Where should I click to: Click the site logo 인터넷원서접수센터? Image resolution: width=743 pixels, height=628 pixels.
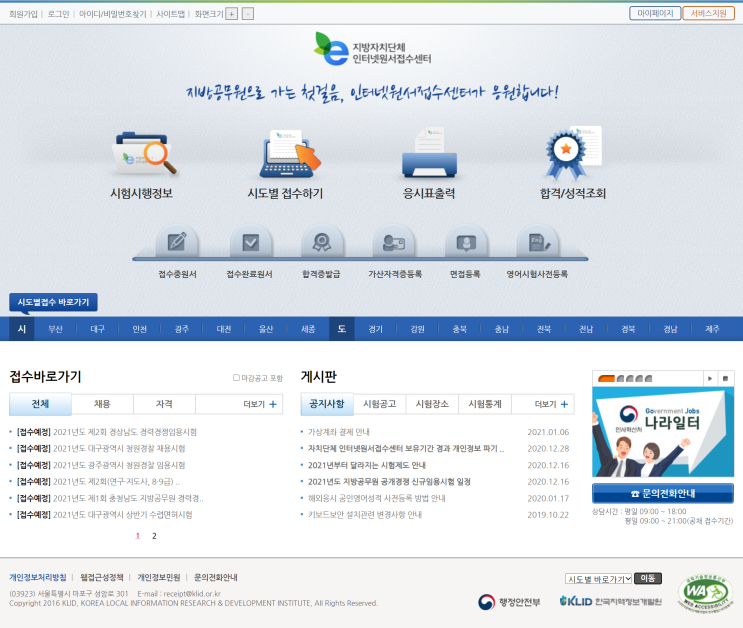coord(373,49)
